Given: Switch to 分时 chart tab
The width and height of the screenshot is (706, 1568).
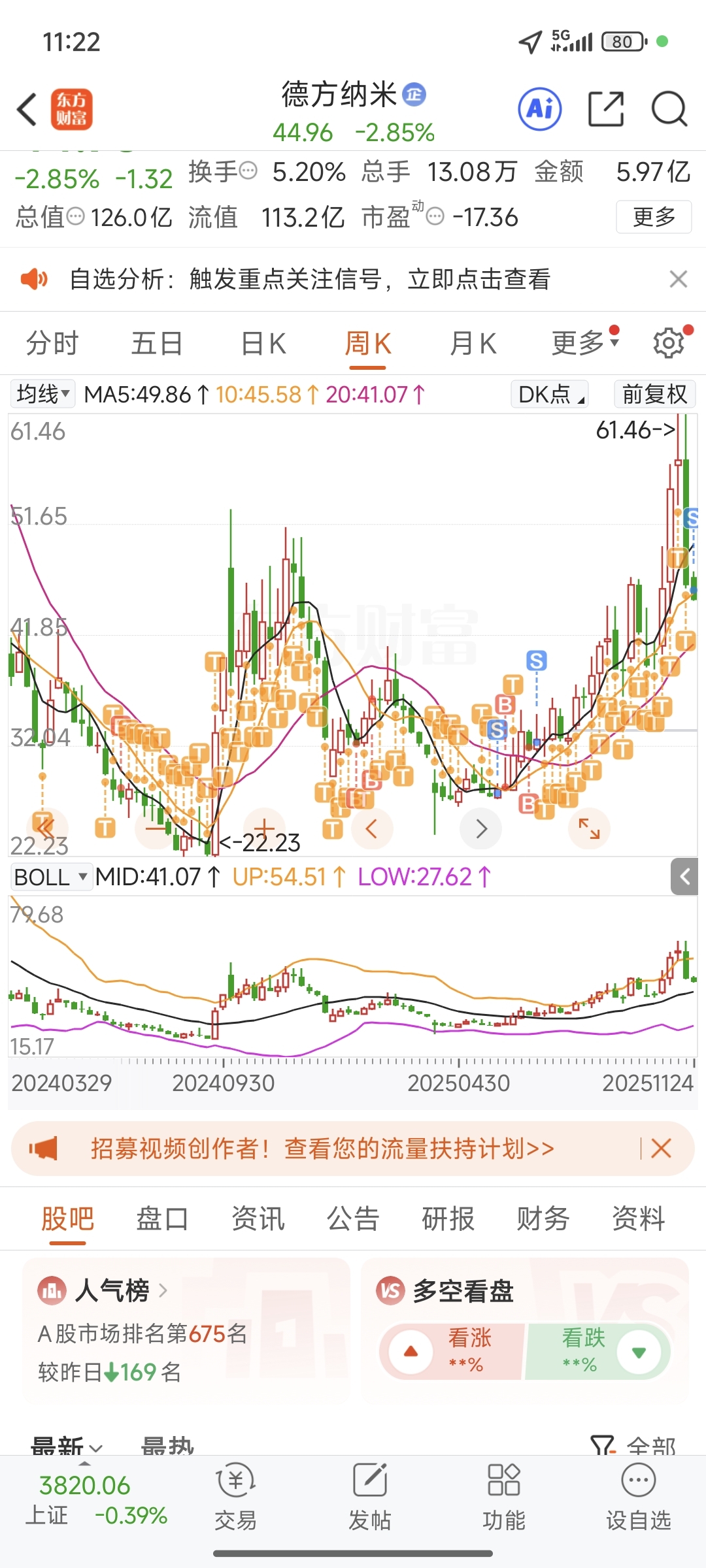Looking at the screenshot, I should point(52,343).
